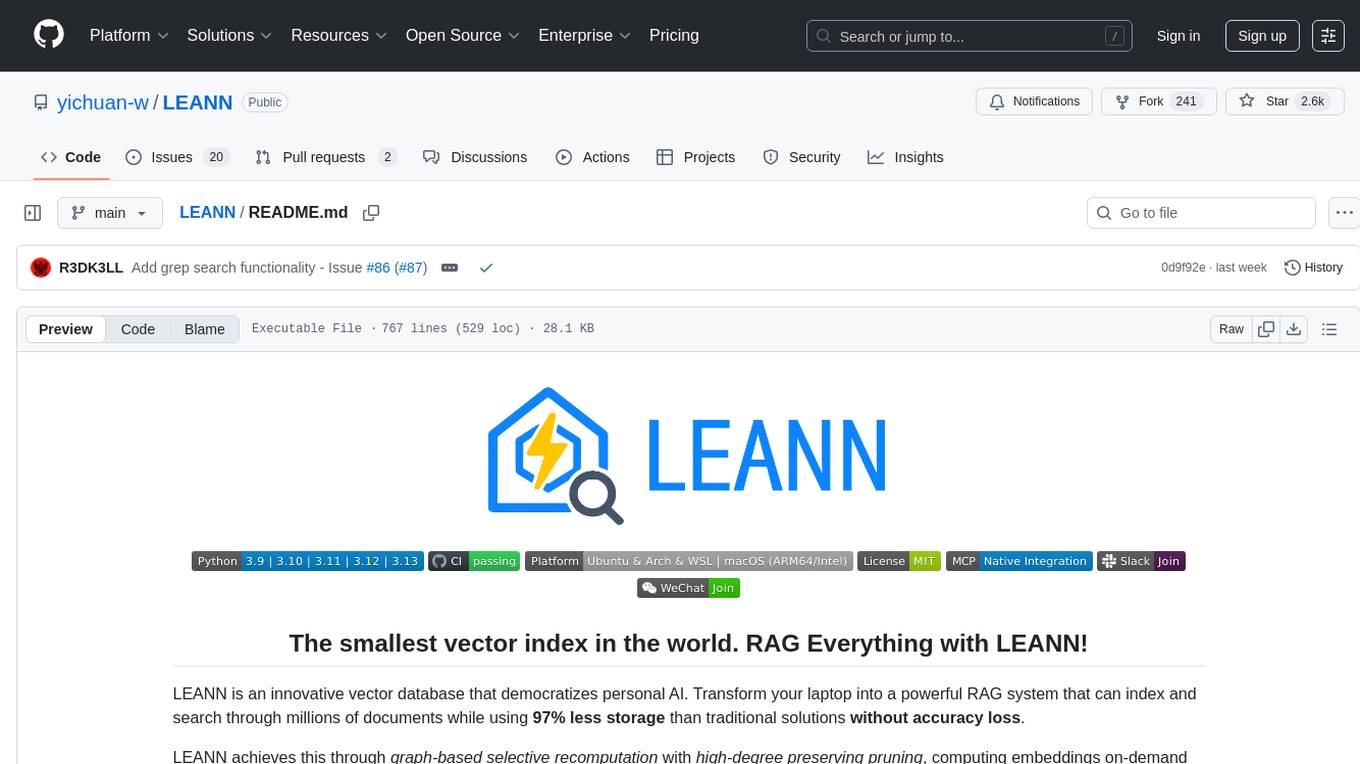The width and height of the screenshot is (1360, 764).
Task: Switch to Preview view
Action: [66, 329]
